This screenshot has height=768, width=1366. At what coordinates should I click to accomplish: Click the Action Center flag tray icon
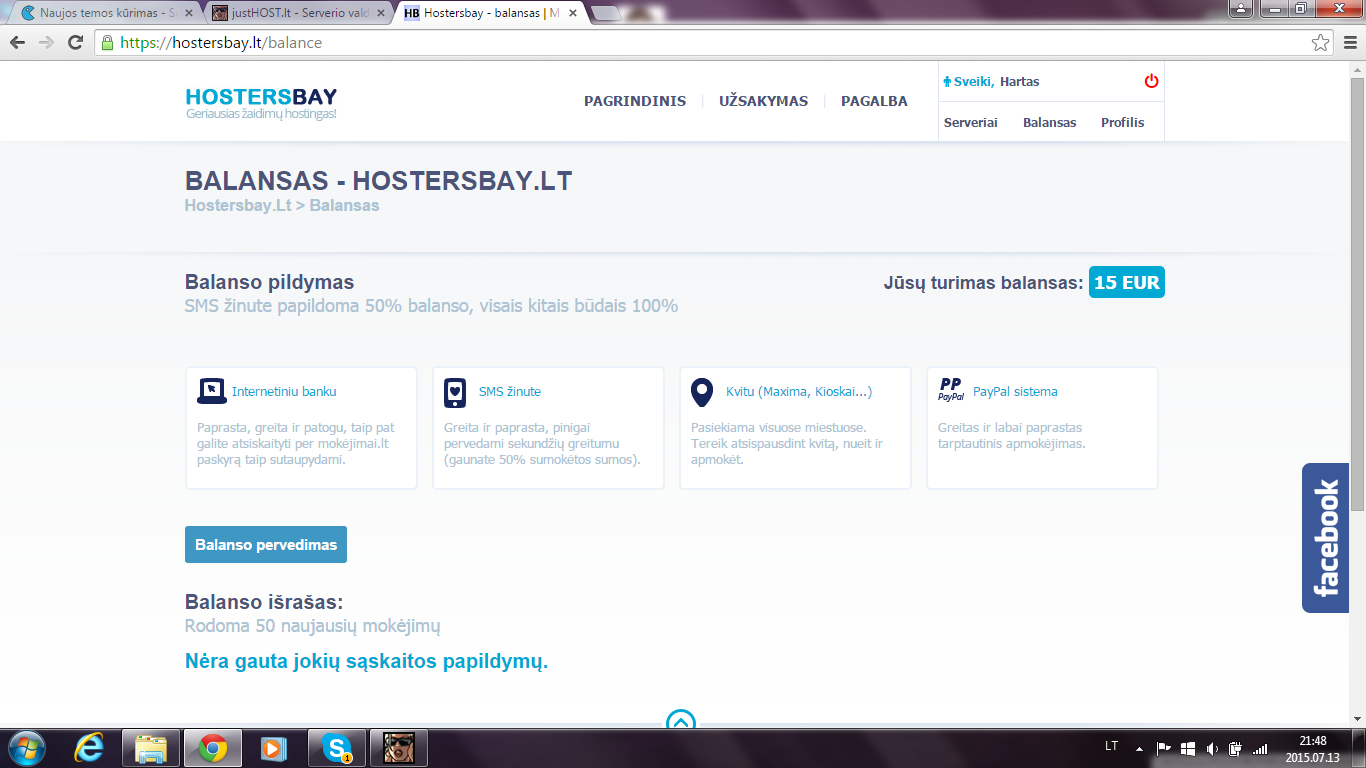[1164, 748]
